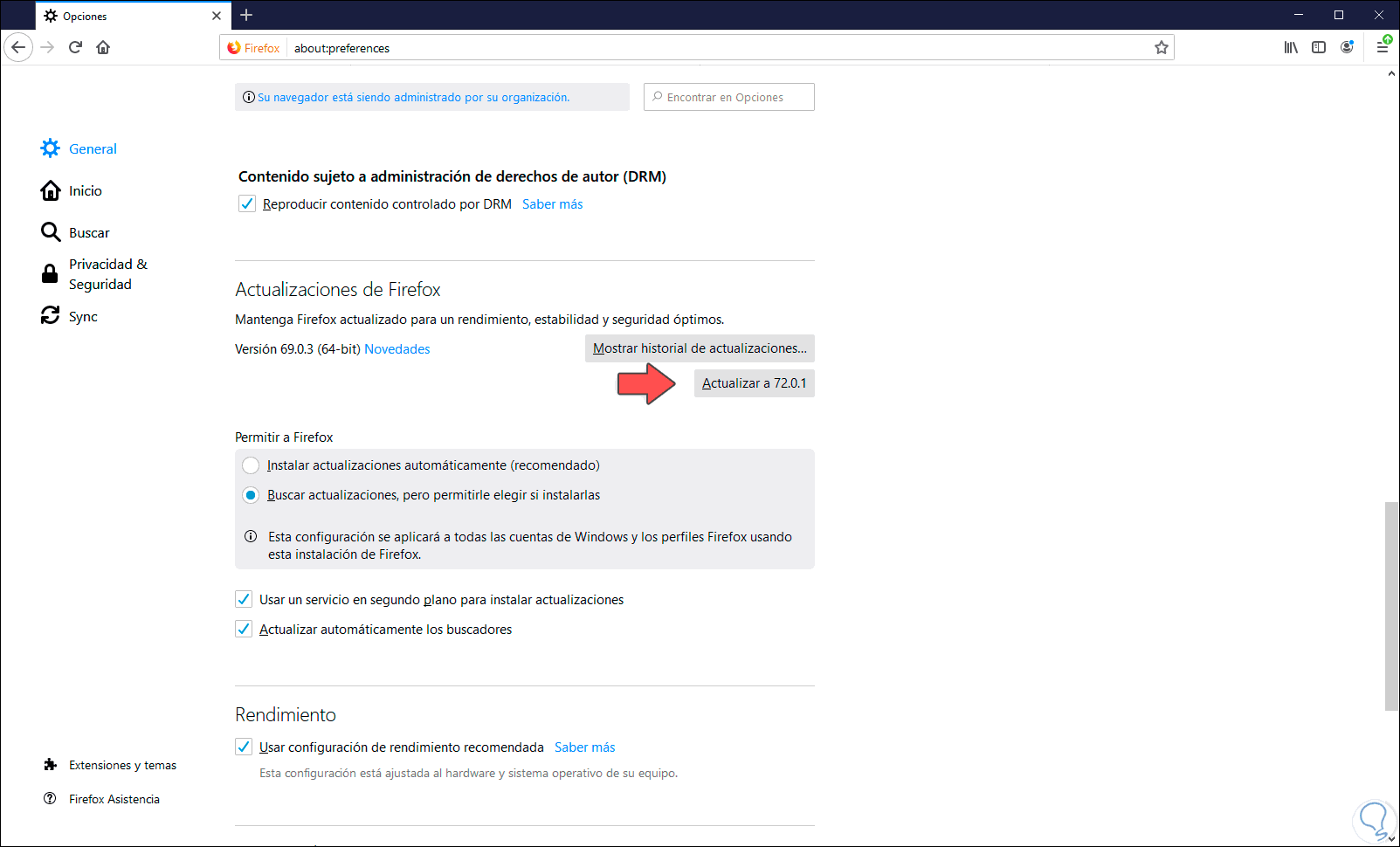Open the Inicio settings category
The height and width of the screenshot is (847, 1400).
72,190
